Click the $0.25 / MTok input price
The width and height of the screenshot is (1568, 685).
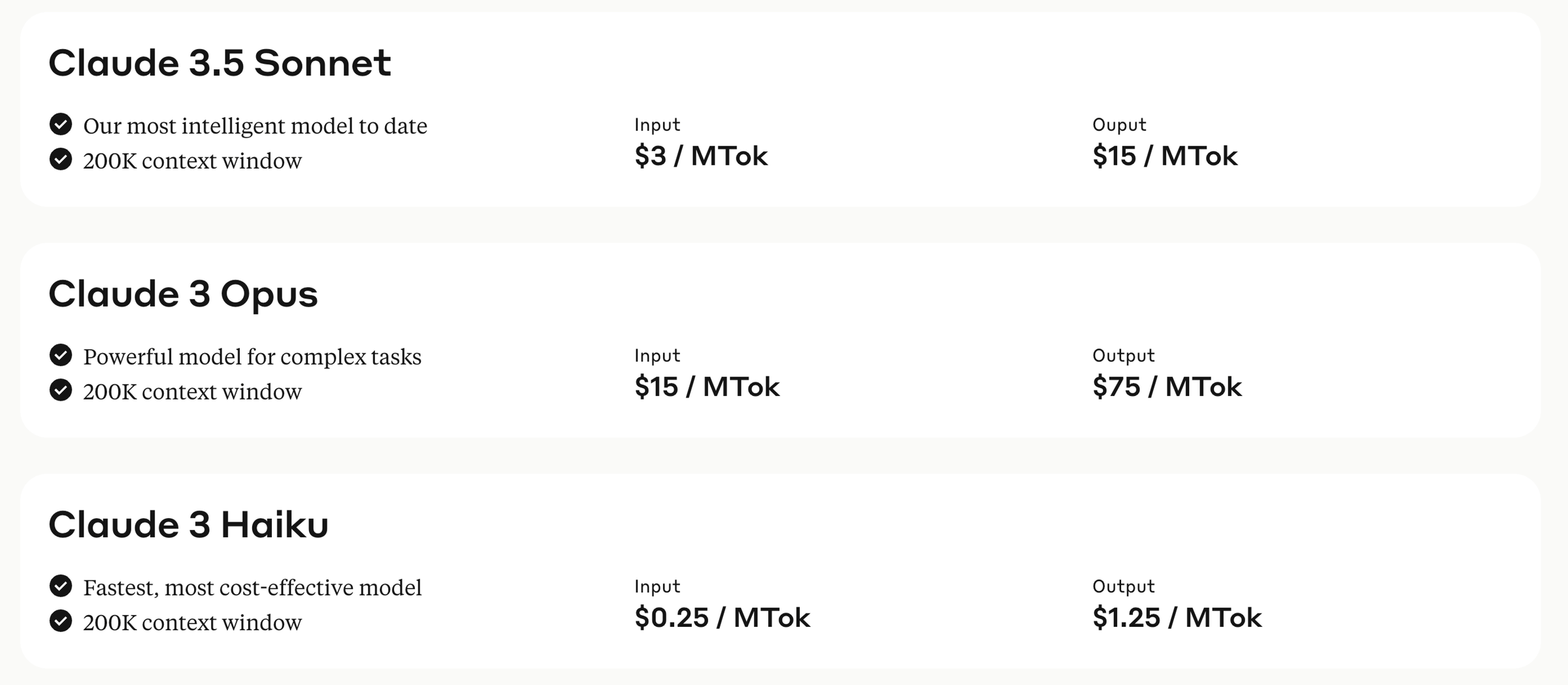pyautogui.click(x=722, y=618)
